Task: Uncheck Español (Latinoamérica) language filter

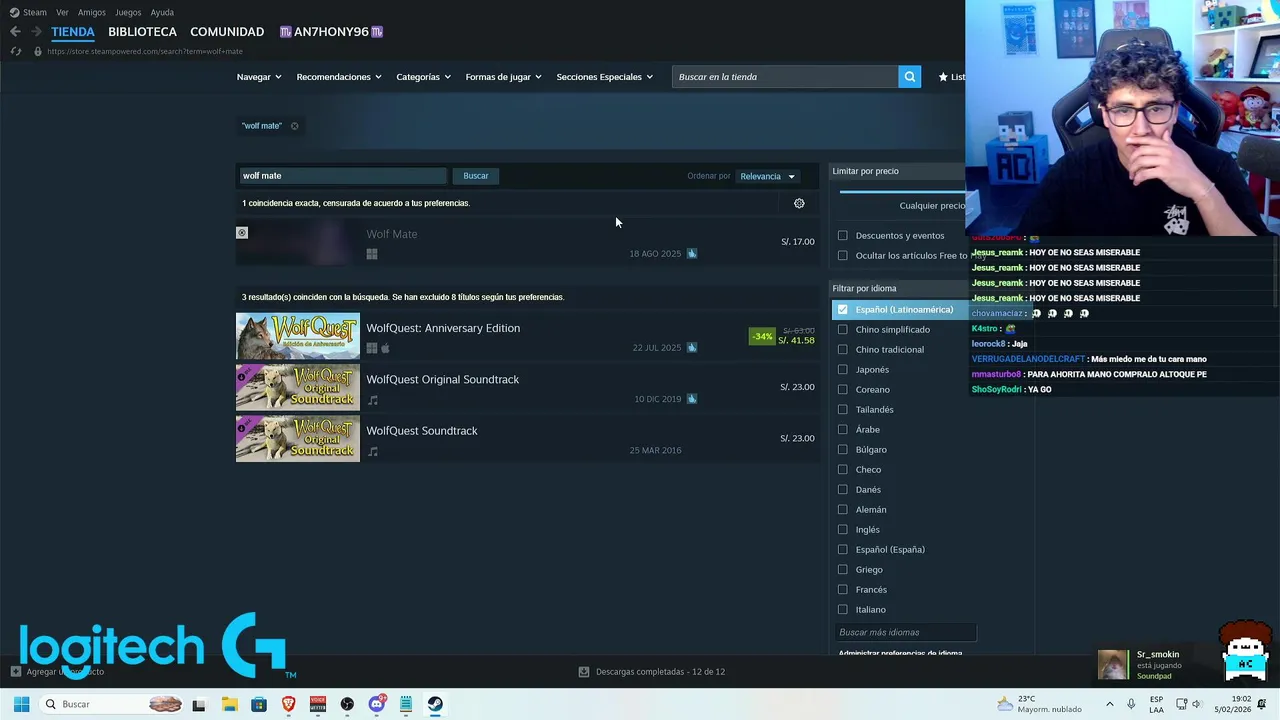Action: click(843, 310)
